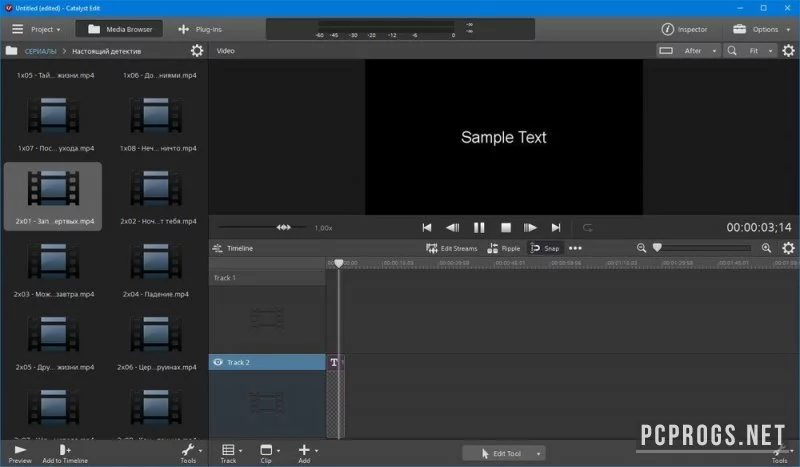
Task: Preview the selected media file
Action: click(x=20, y=454)
